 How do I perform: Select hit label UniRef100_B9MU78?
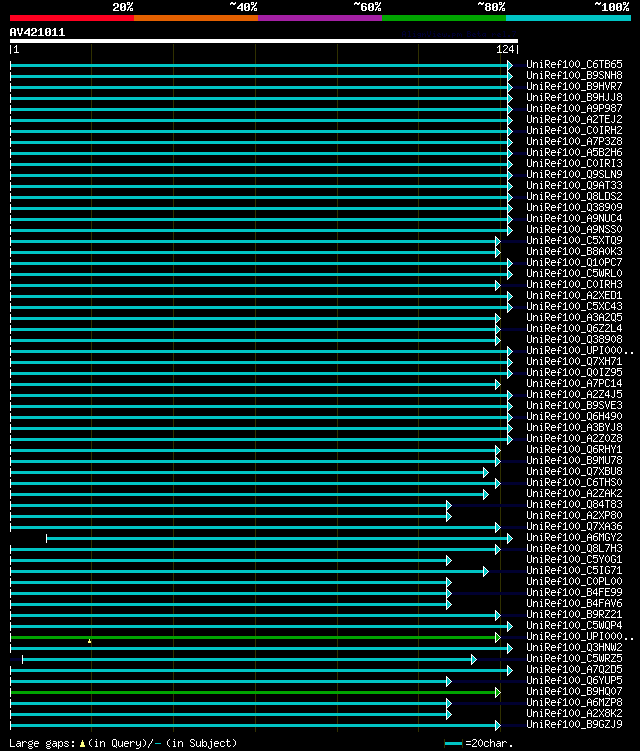[574, 461]
